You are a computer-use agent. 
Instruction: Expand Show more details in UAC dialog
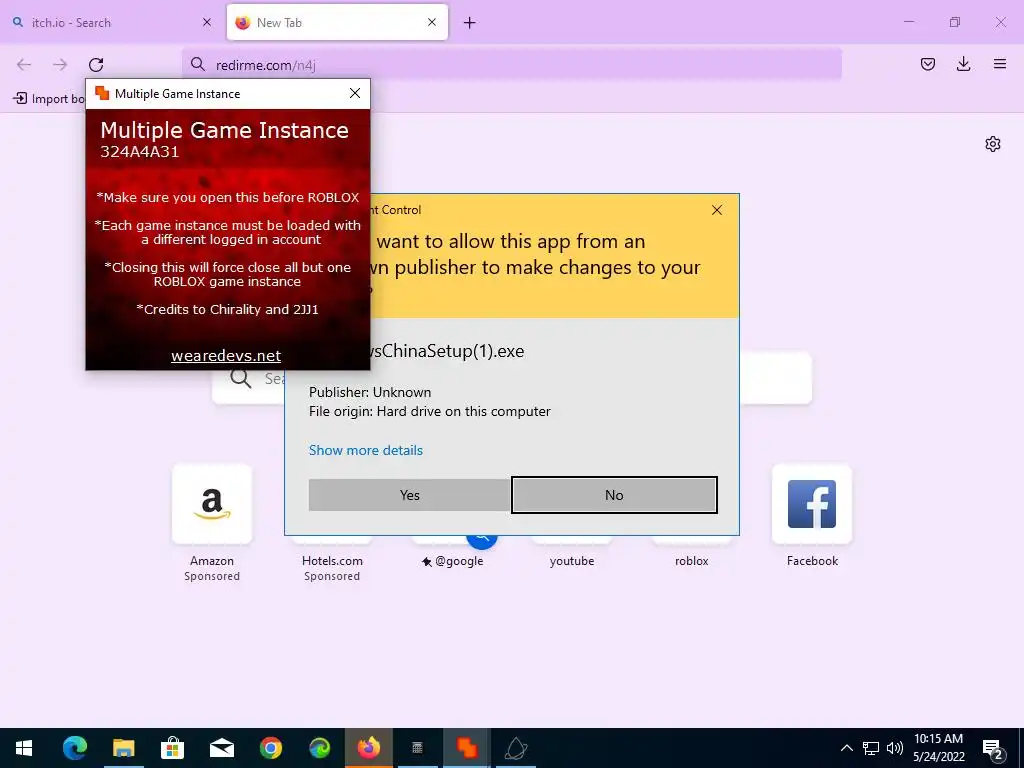[x=366, y=450]
